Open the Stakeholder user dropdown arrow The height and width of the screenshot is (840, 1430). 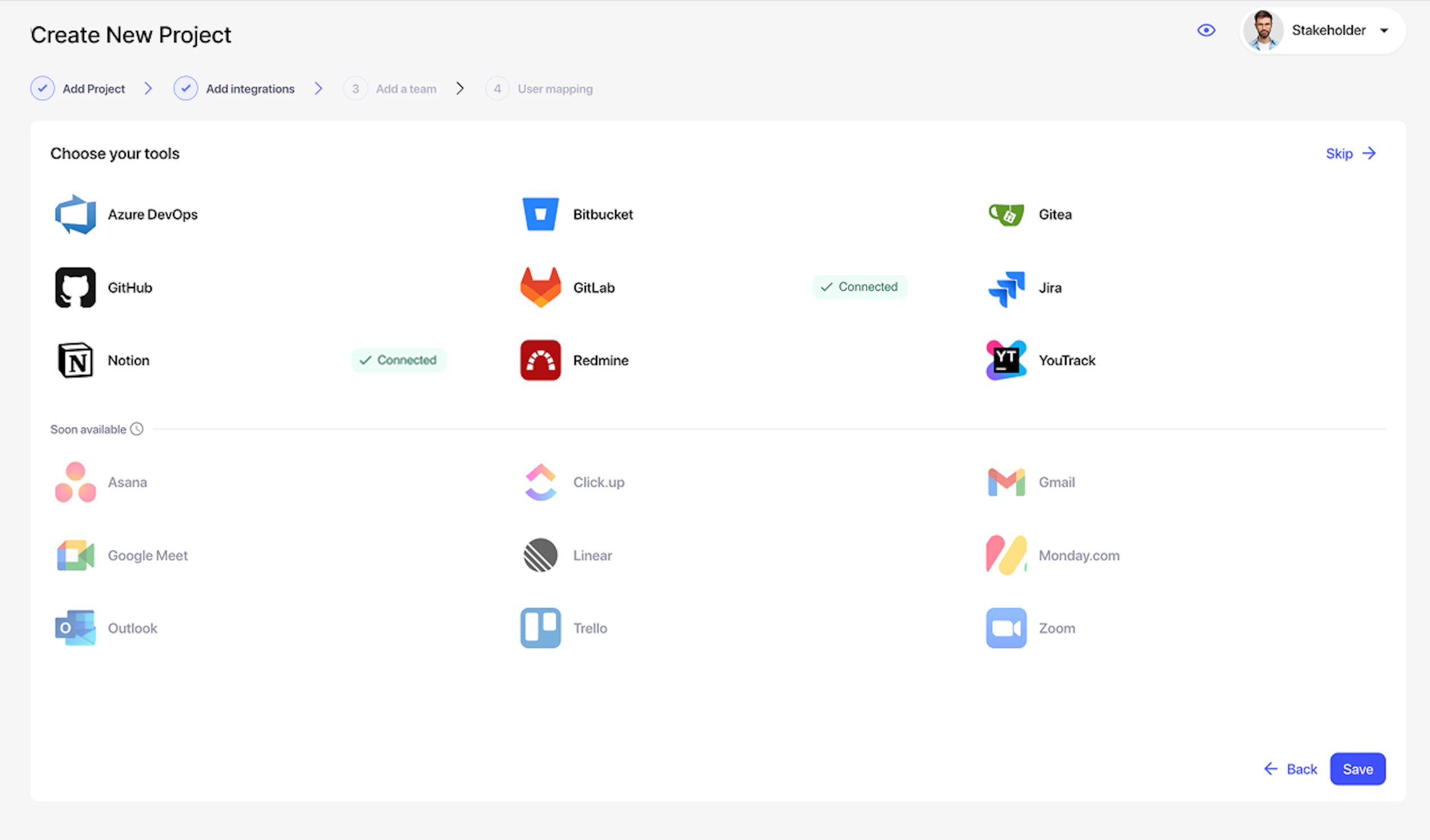point(1384,30)
